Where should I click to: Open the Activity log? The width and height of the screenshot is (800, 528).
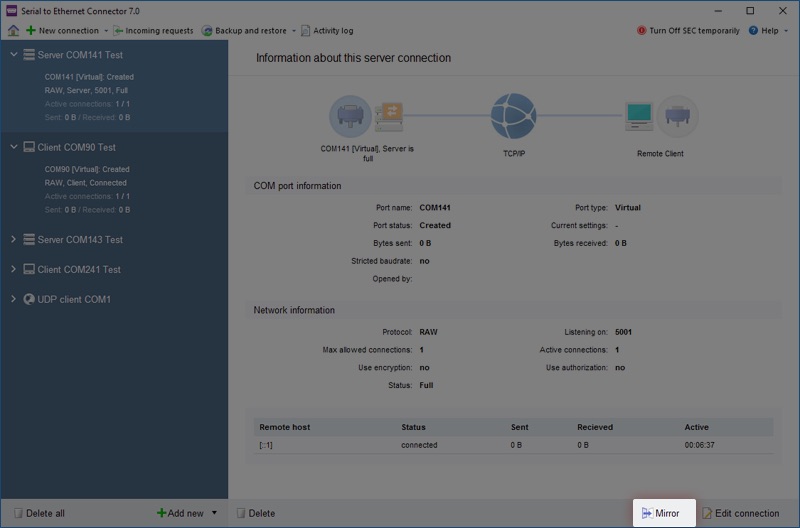tap(327, 31)
